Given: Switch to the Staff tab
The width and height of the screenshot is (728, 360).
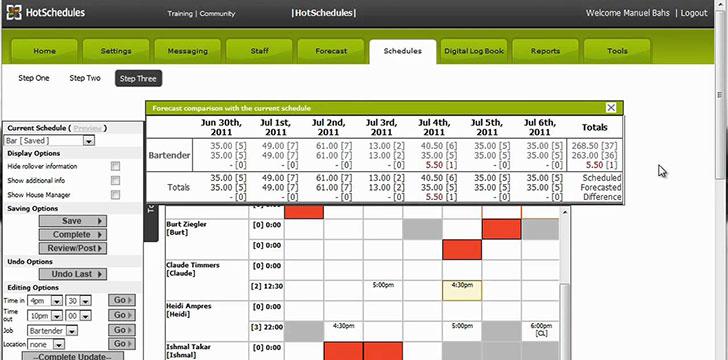Looking at the screenshot, I should pyautogui.click(x=259, y=51).
